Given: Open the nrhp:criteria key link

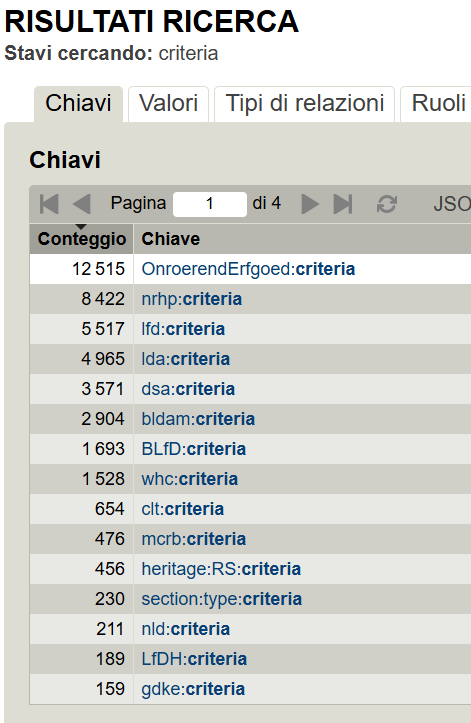Looking at the screenshot, I should coord(191,299).
